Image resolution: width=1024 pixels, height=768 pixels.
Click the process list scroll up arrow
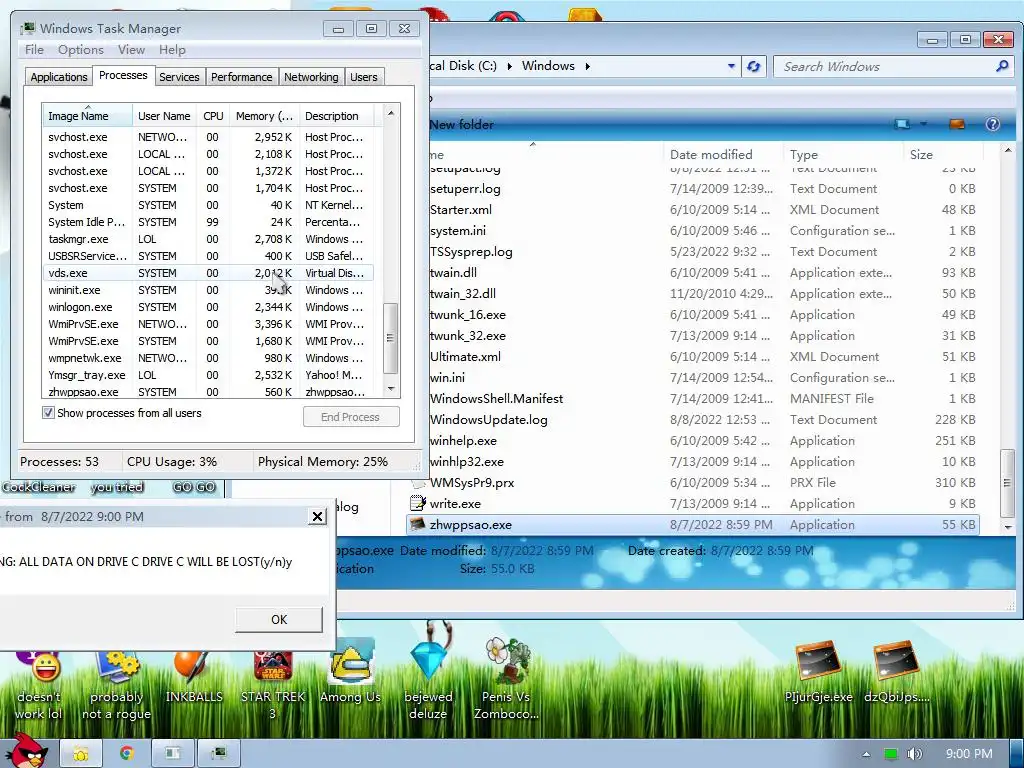[x=391, y=113]
